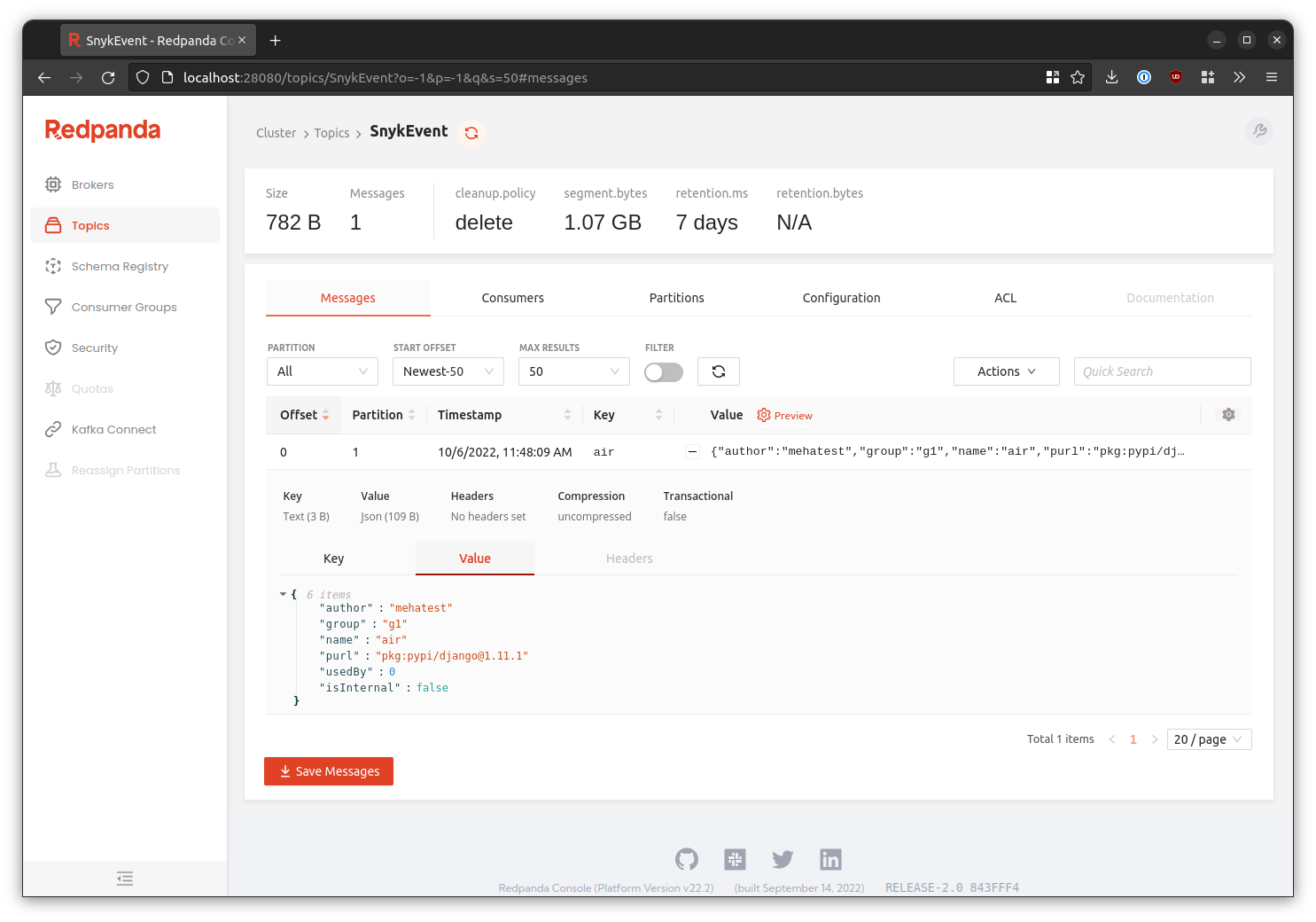This screenshot has width=1316, height=922.
Task: Change page size 20 / page dropdown
Action: point(1210,739)
